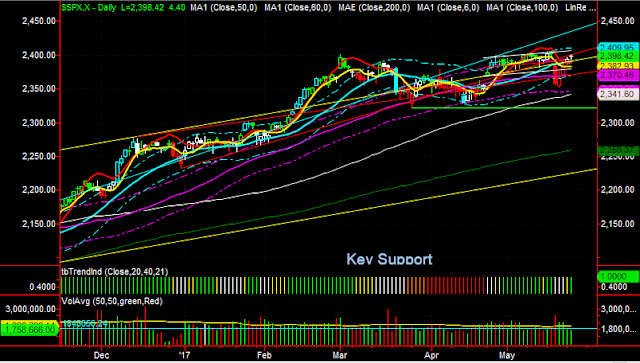Click the 2,150.00 label on right price axis

pyautogui.click(x=617, y=224)
